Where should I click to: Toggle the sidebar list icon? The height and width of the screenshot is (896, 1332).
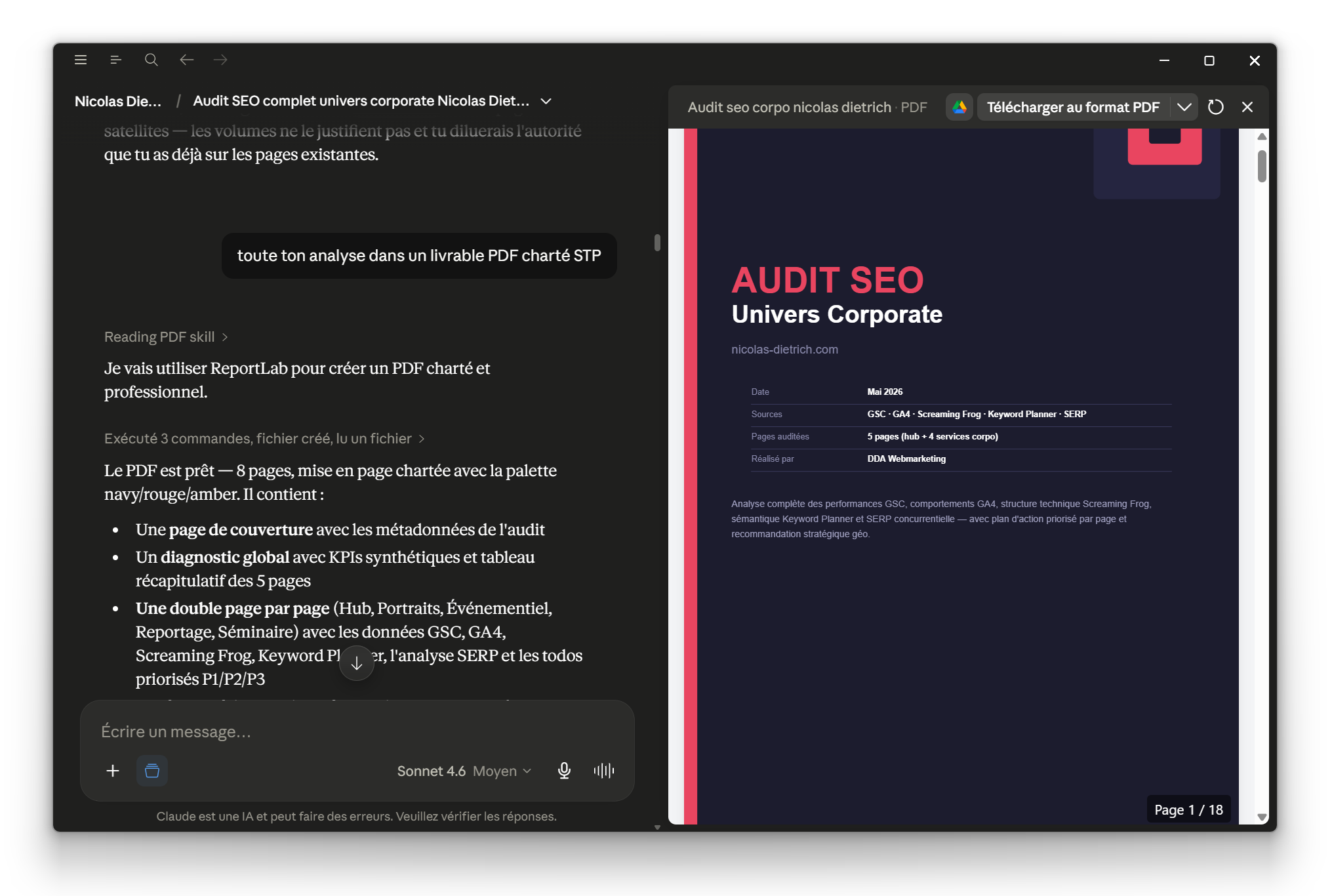coord(115,60)
